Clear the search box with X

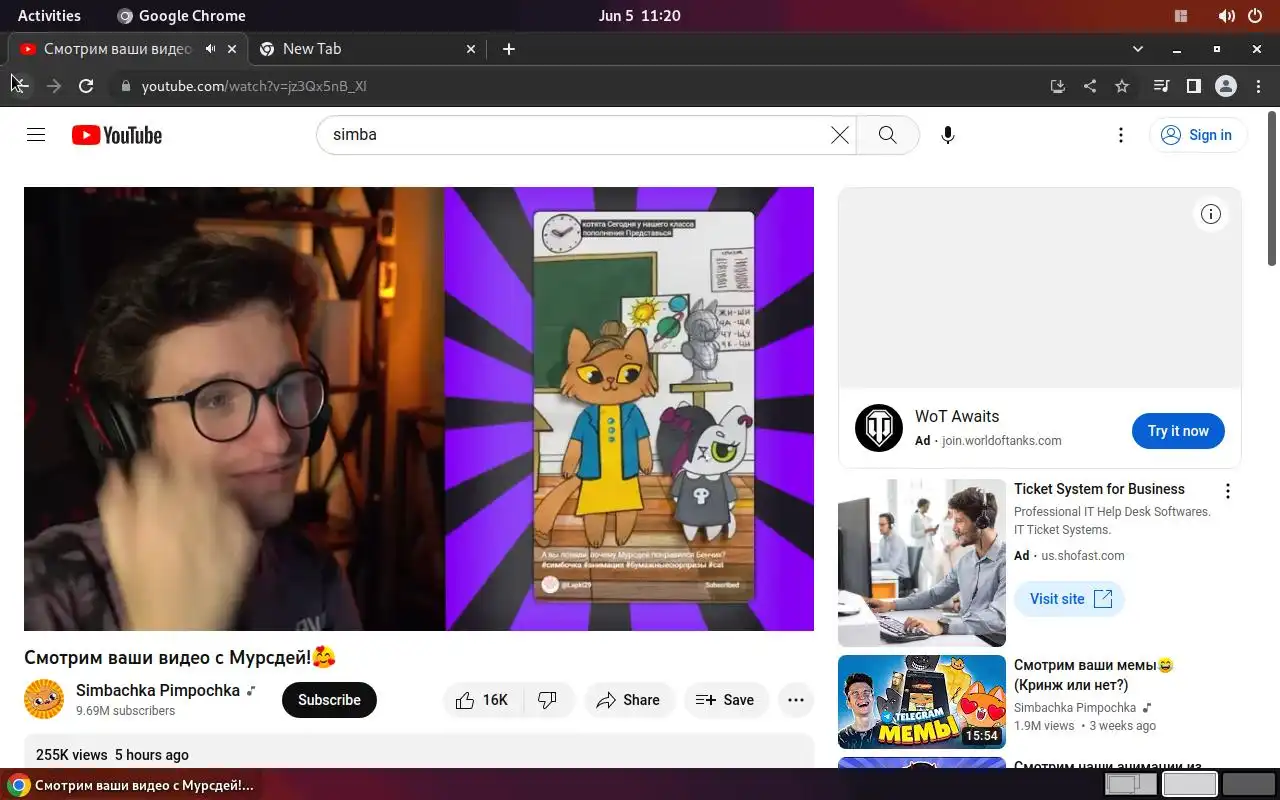[840, 135]
